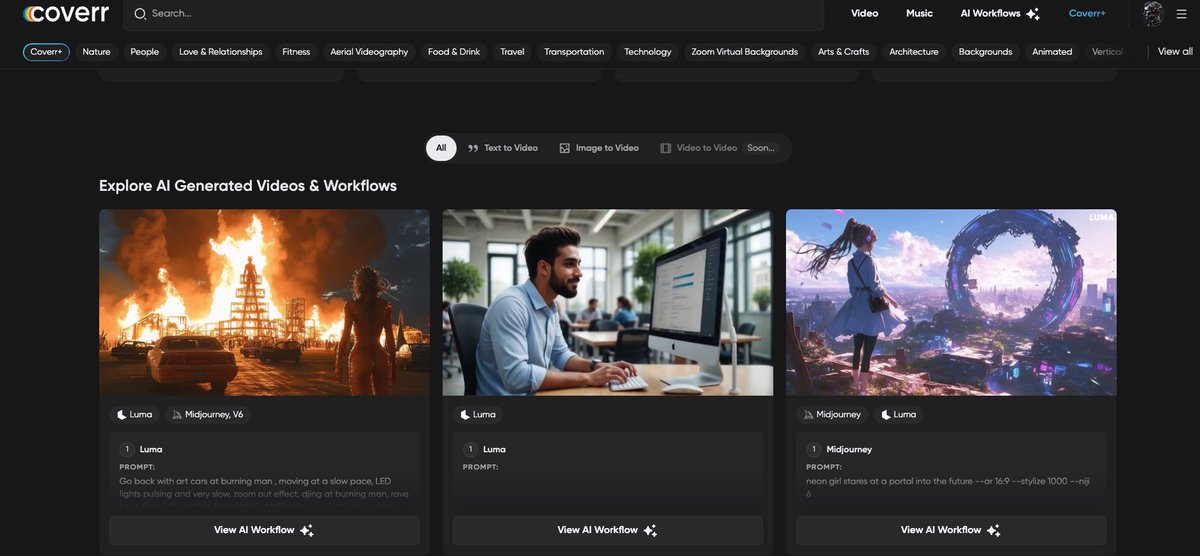The width and height of the screenshot is (1200, 556).
Task: Click Luma tag on burning man card
Action: pos(134,414)
